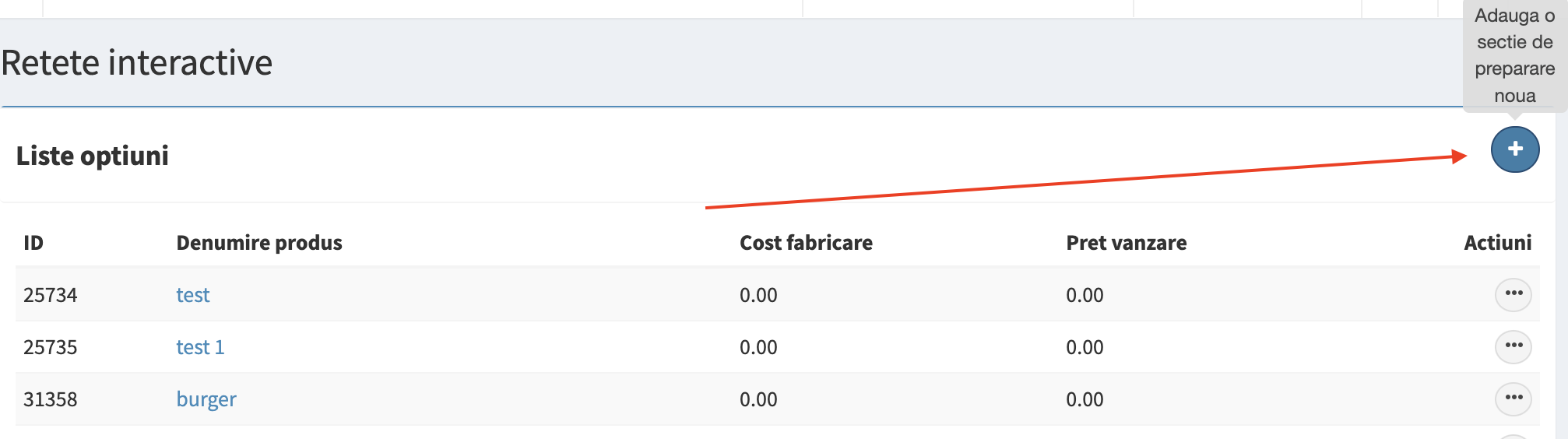Click the ID column header

coord(33,243)
